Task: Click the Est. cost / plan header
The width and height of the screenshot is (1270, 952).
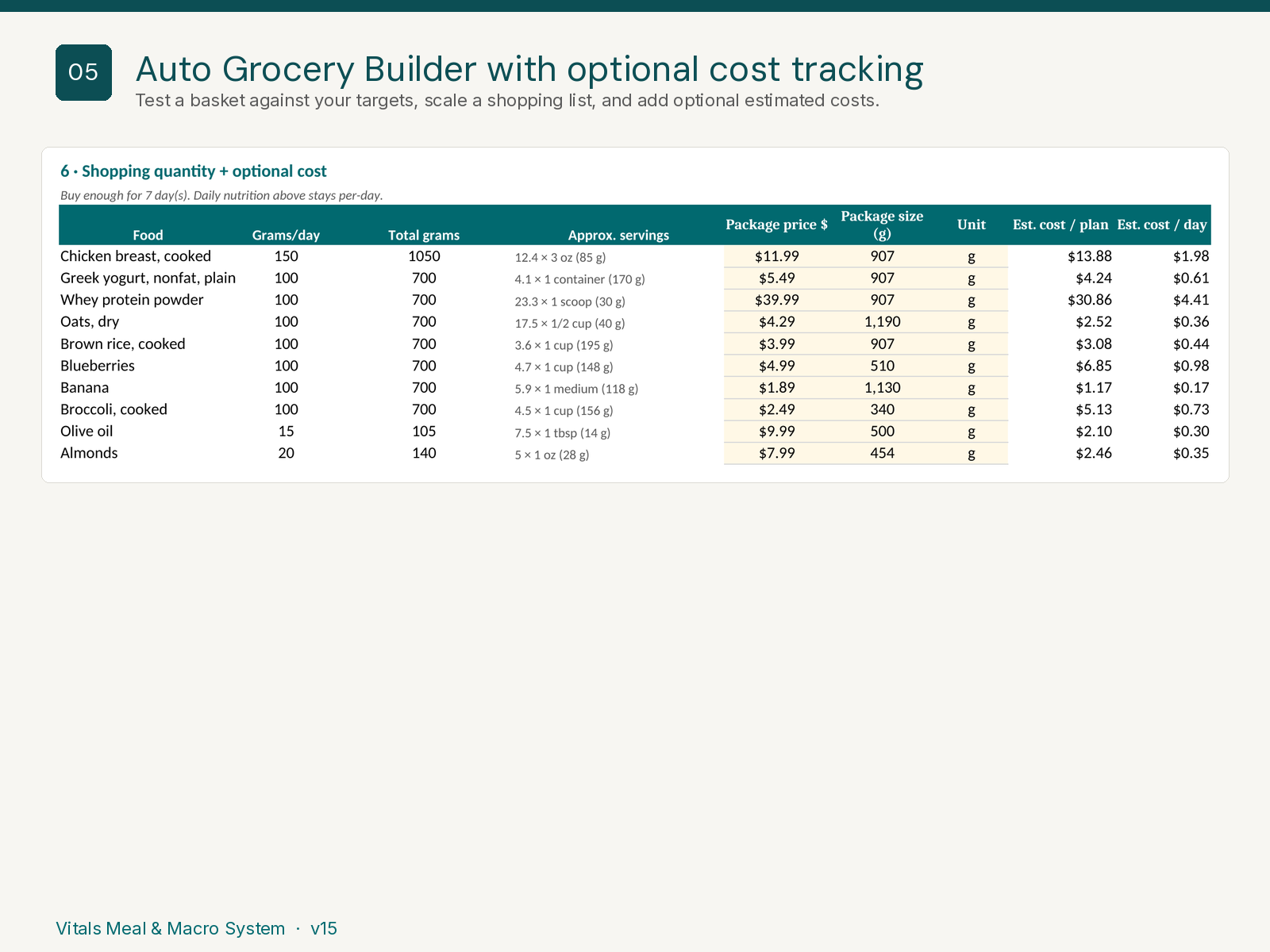Action: click(x=1060, y=225)
